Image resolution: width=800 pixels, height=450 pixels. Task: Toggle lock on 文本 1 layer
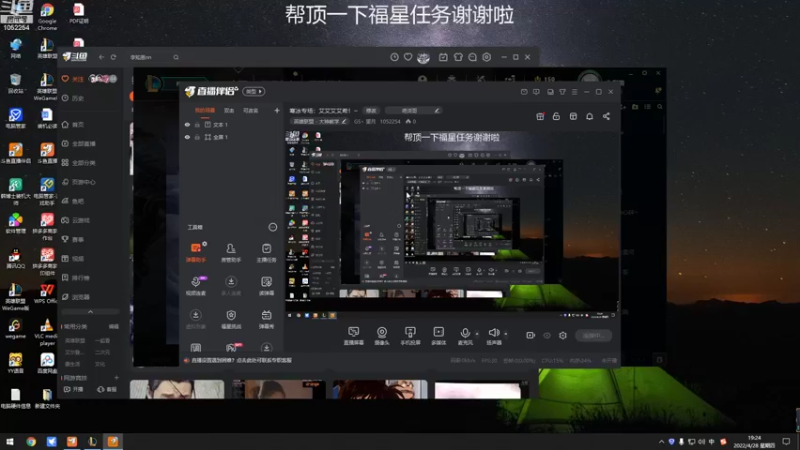tap(197, 124)
